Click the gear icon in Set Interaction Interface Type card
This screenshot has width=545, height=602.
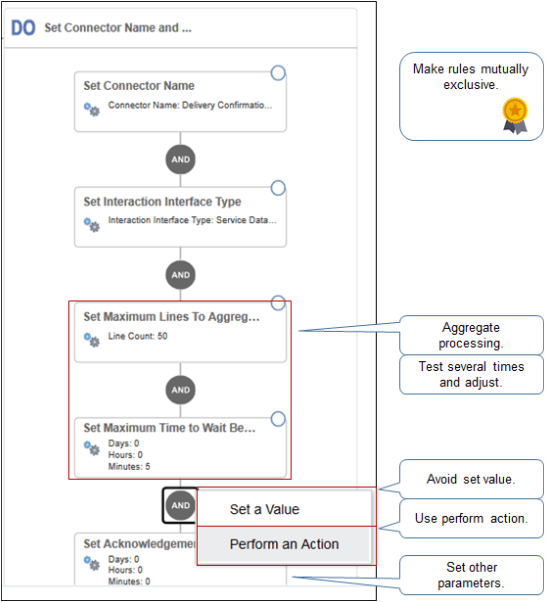tap(92, 225)
